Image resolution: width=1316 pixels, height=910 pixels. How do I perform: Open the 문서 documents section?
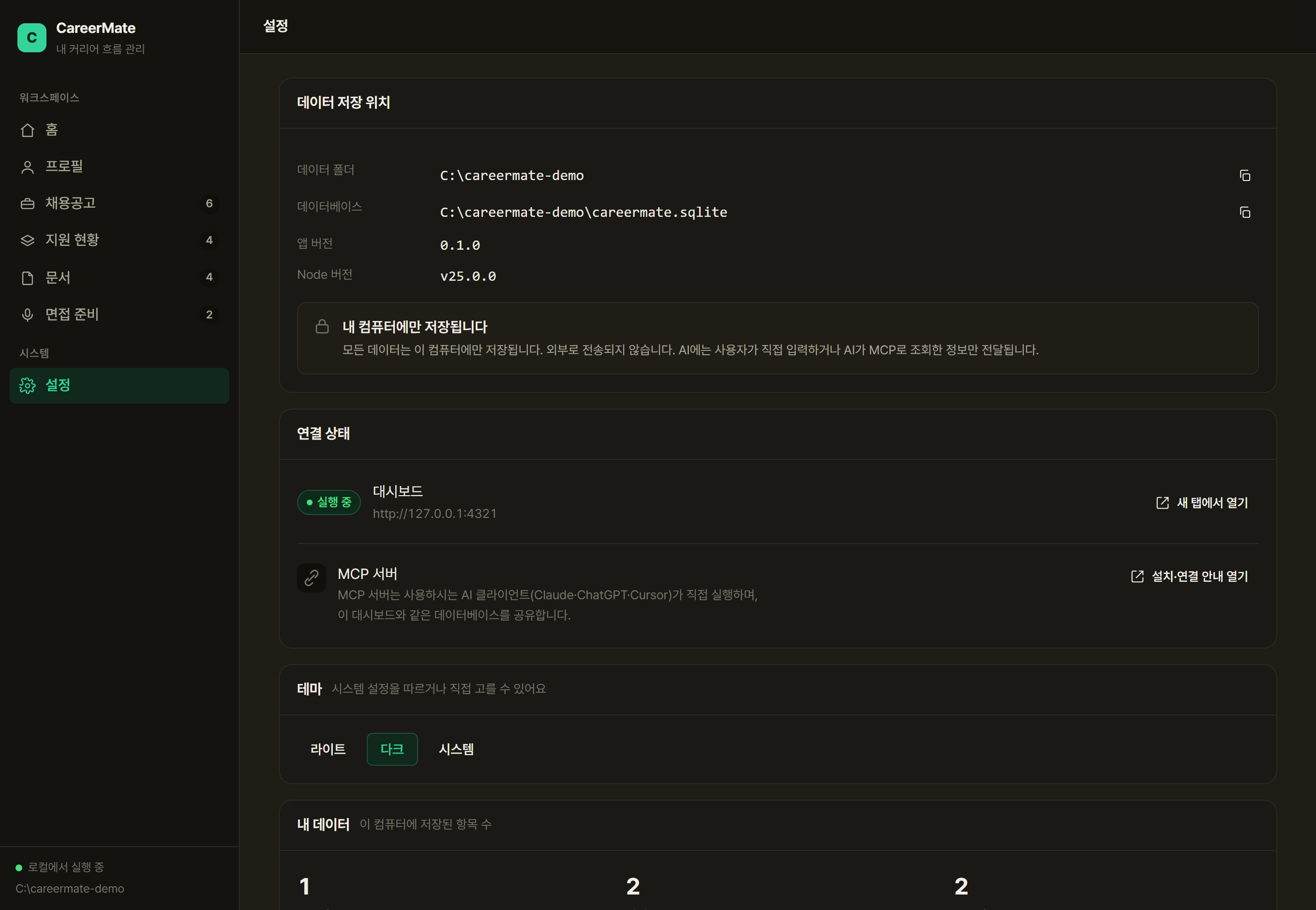(119, 278)
